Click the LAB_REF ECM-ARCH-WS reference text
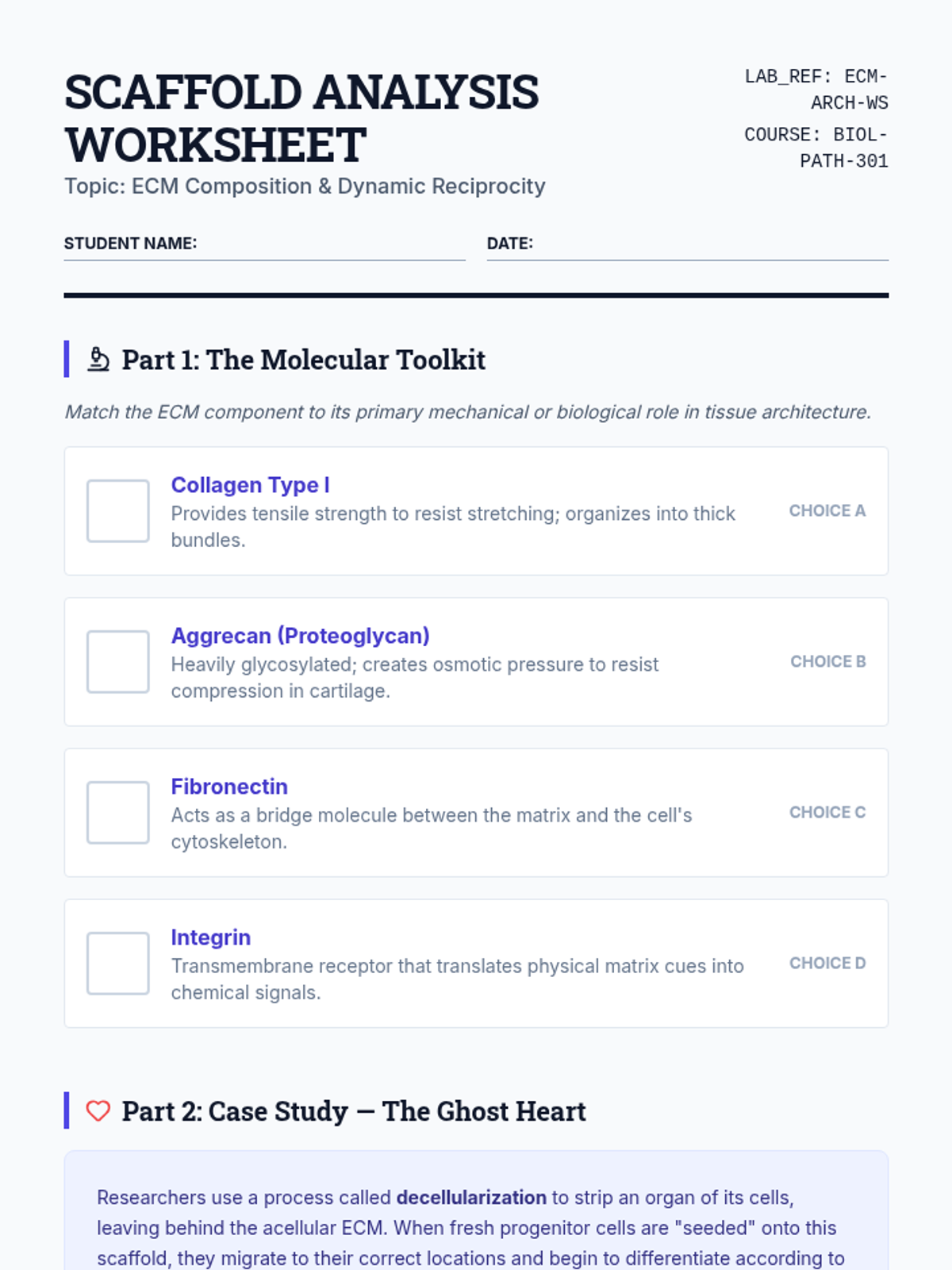 click(x=816, y=90)
